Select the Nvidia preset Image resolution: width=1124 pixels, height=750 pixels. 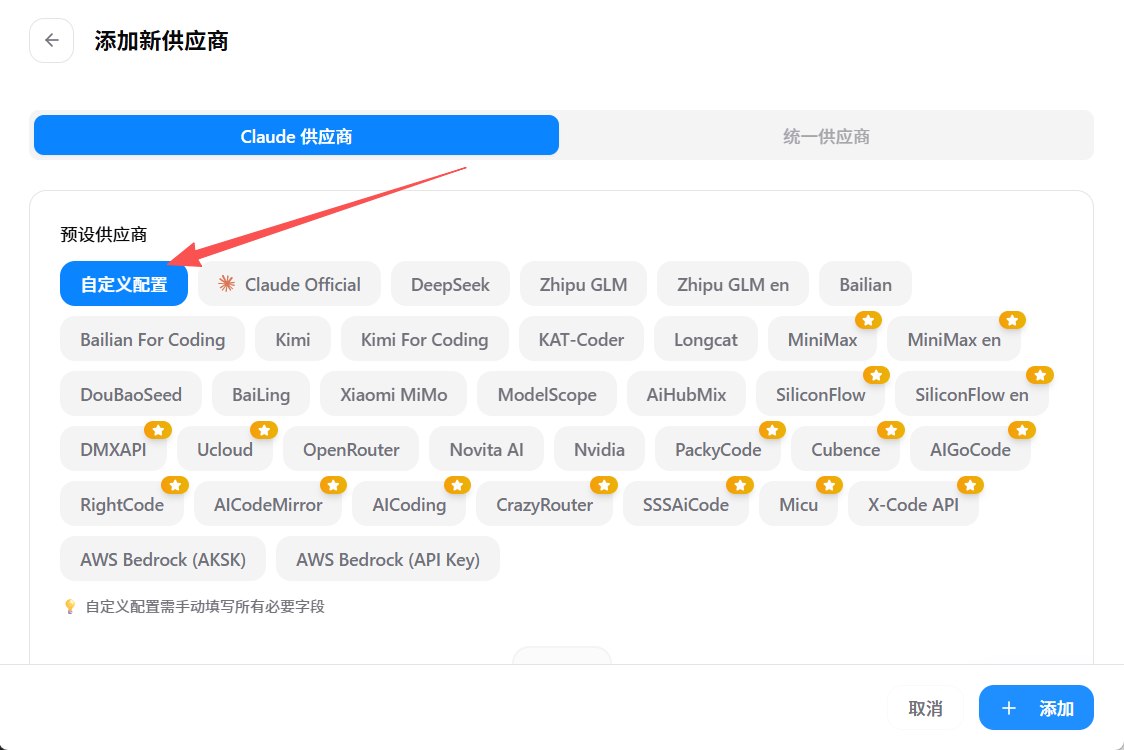click(x=599, y=450)
